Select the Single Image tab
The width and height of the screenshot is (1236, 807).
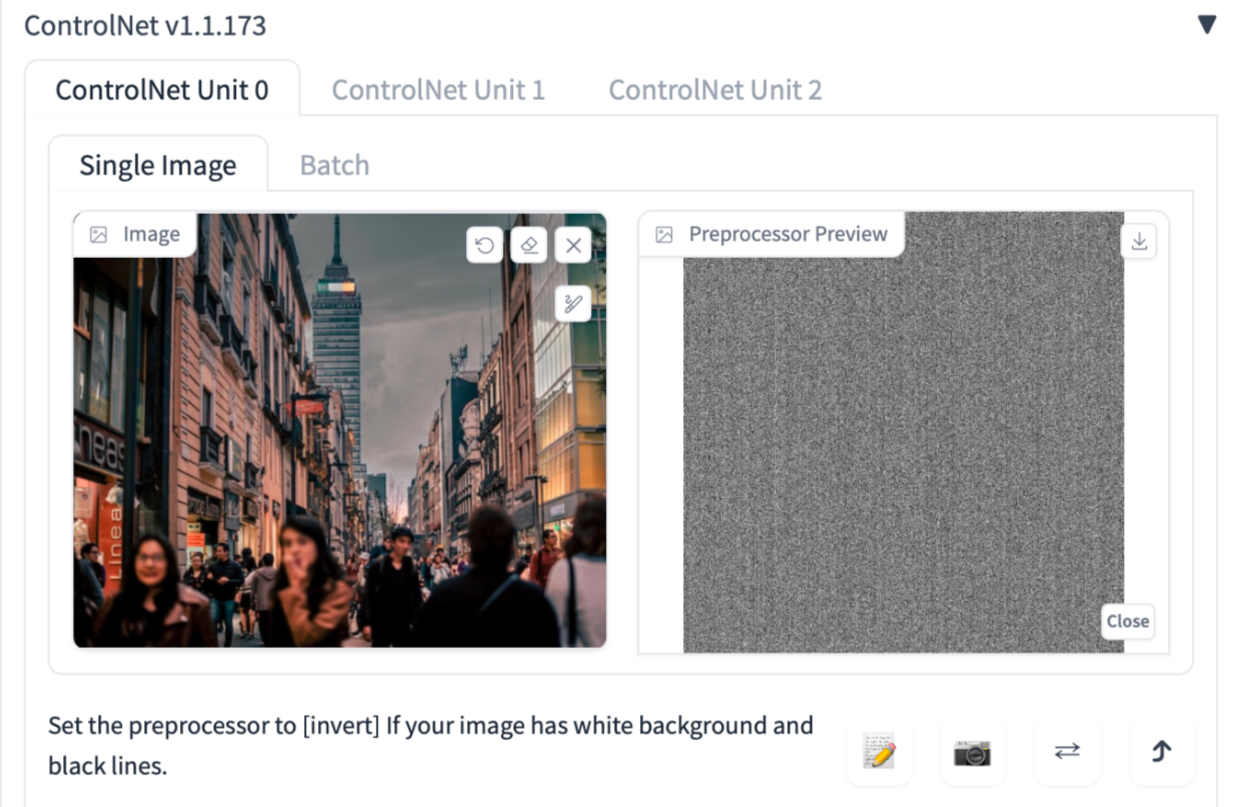(158, 165)
